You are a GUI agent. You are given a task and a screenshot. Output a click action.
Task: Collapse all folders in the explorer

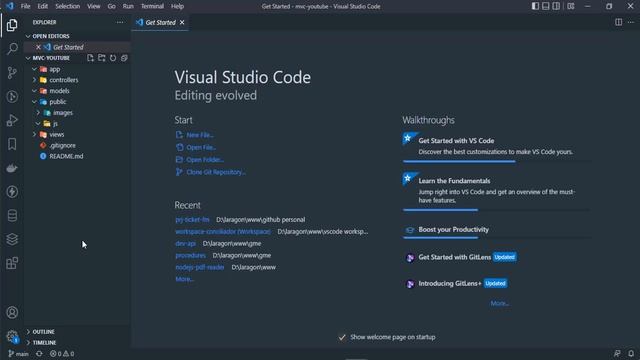point(124,58)
